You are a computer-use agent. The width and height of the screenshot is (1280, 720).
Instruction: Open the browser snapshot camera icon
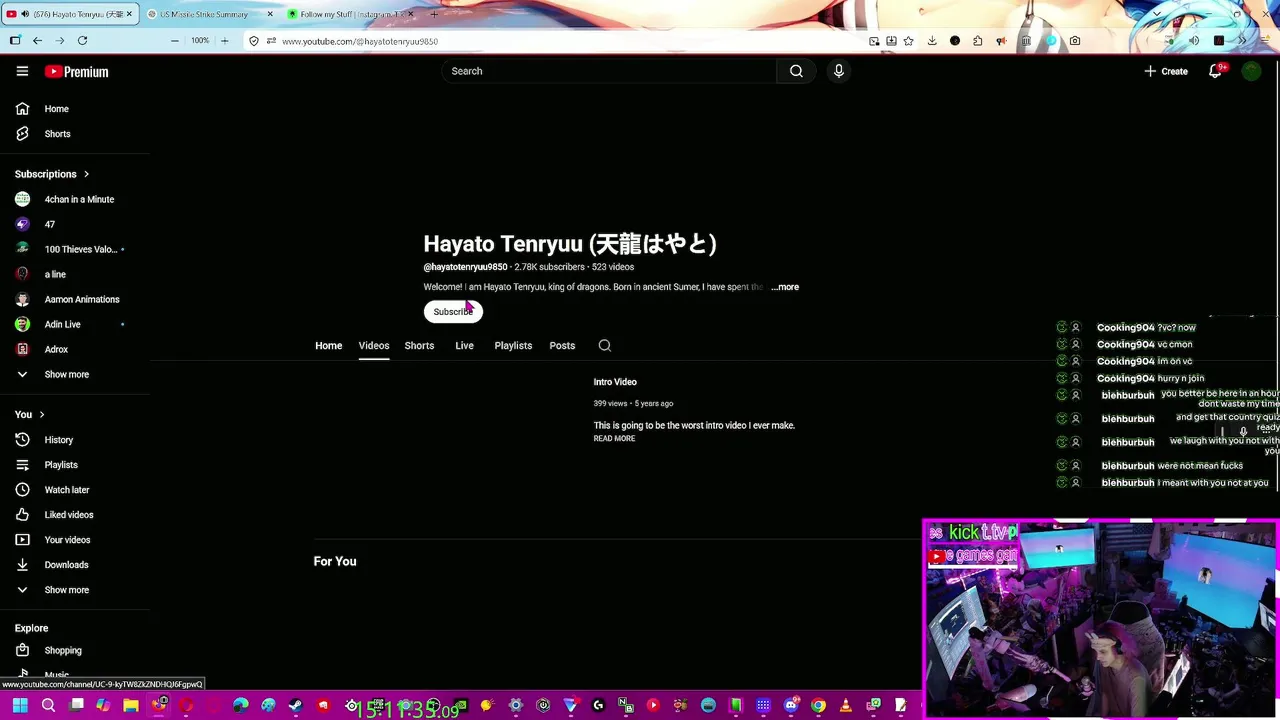pos(1075,41)
